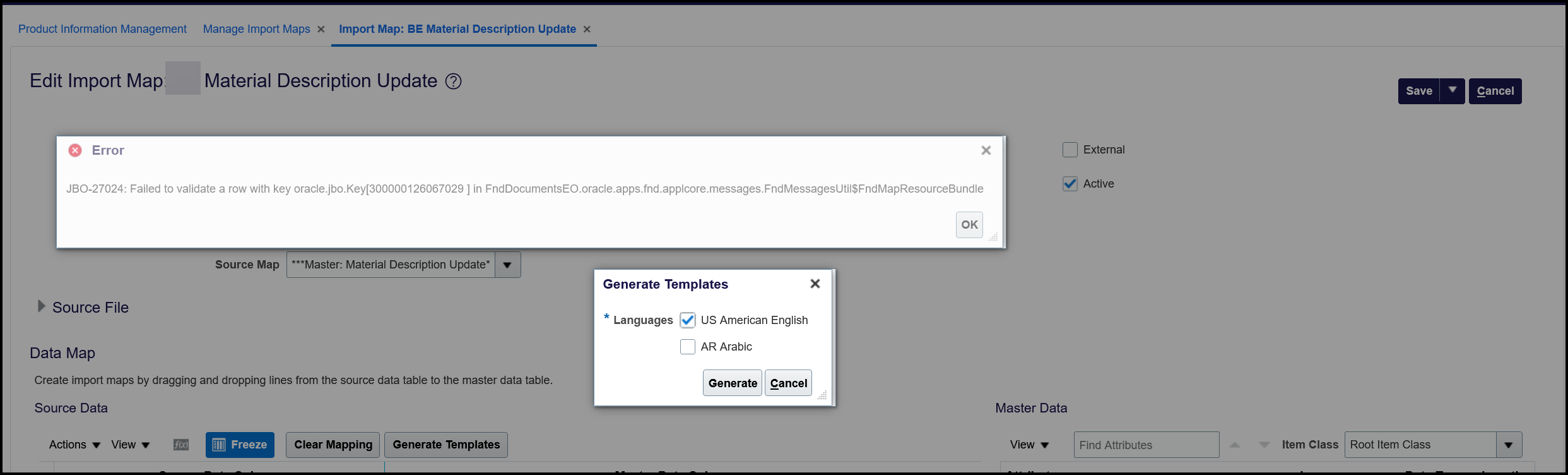The height and width of the screenshot is (475, 1568).
Task: Open the Actions menu in Source Data
Action: 74,445
